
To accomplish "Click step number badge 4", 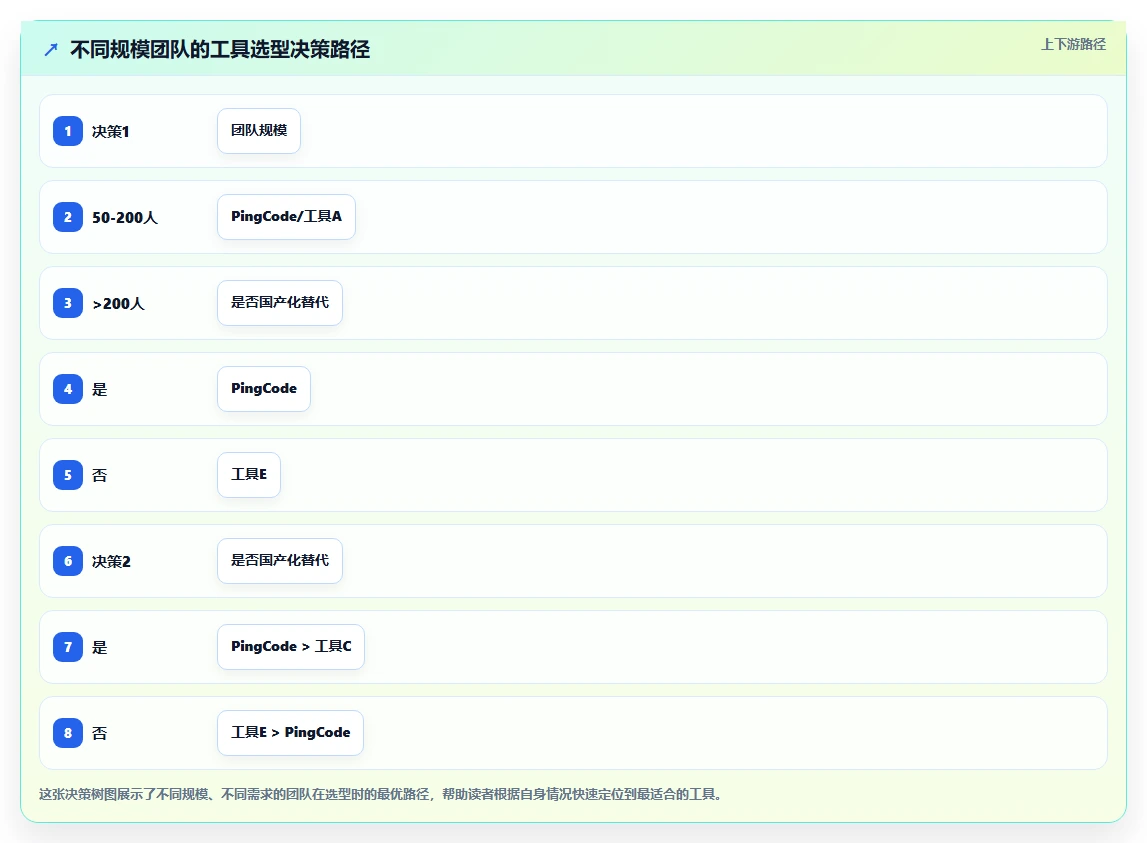I will point(68,389).
